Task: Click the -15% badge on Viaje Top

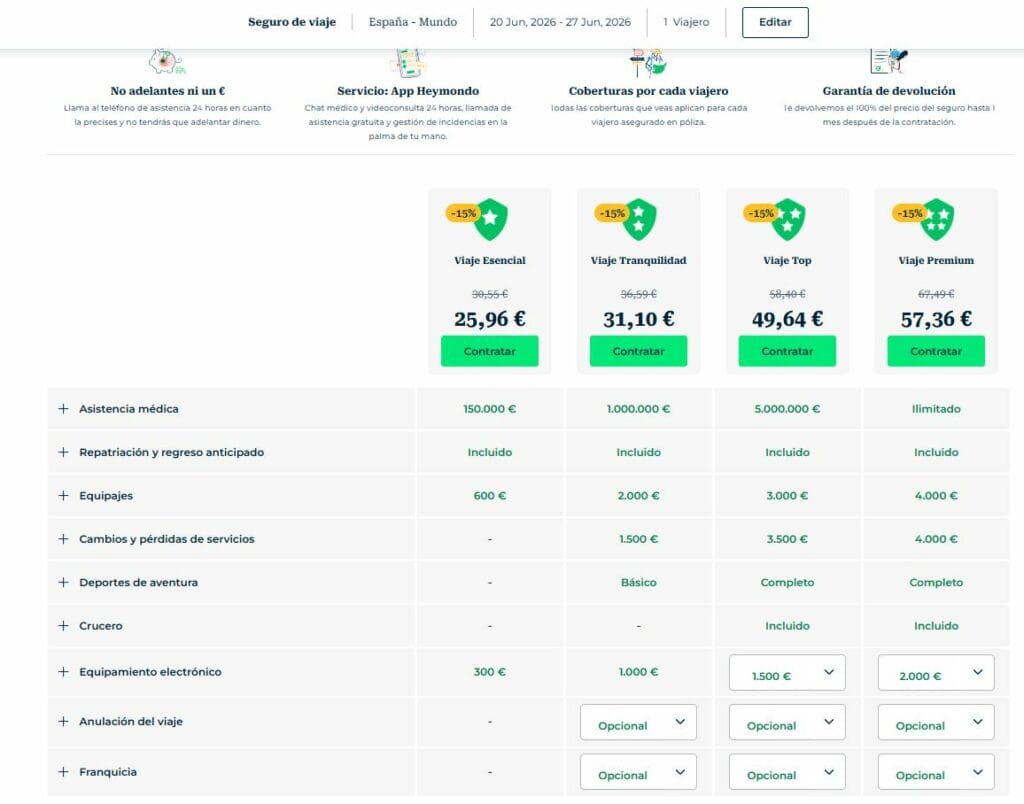Action: [760, 214]
